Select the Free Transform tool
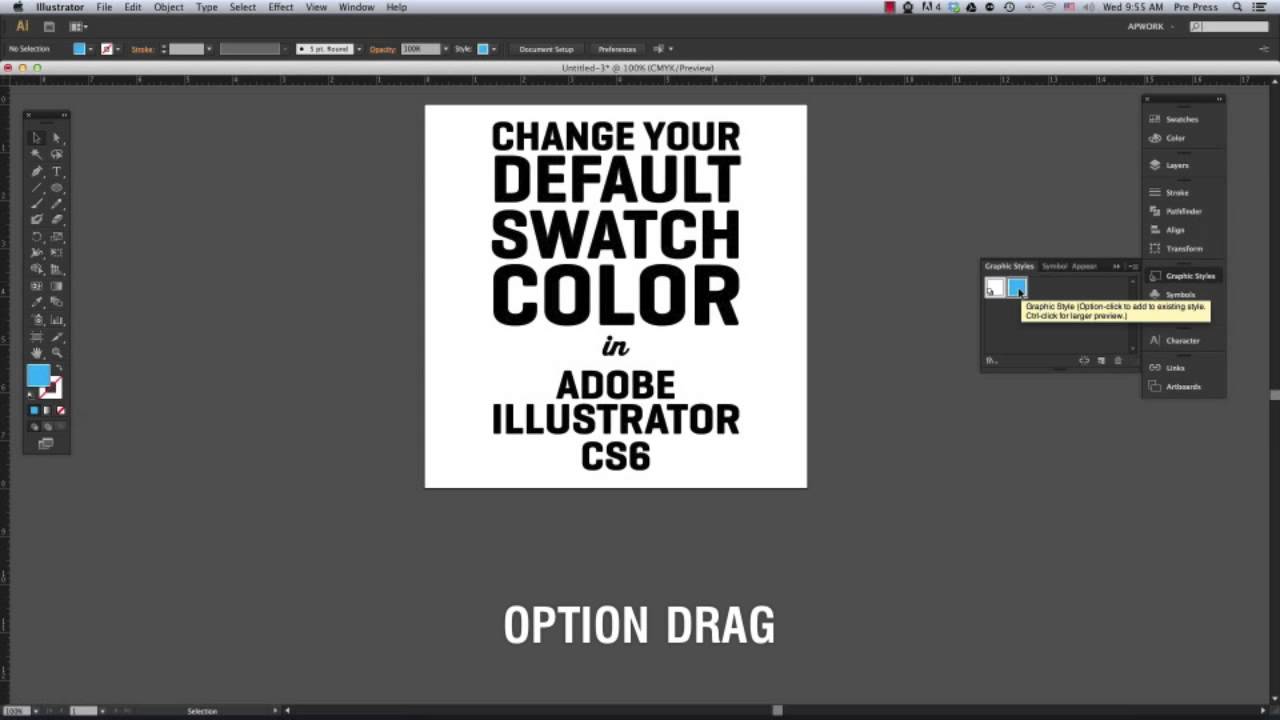The height and width of the screenshot is (720, 1280). click(56, 253)
